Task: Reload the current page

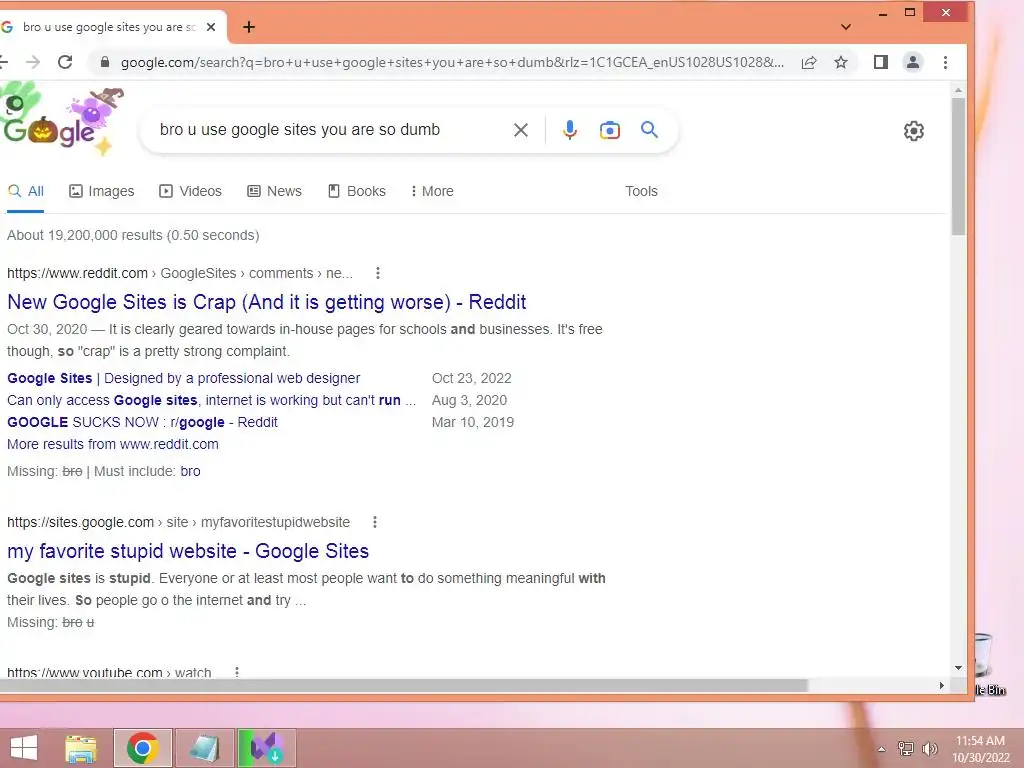Action: [65, 62]
